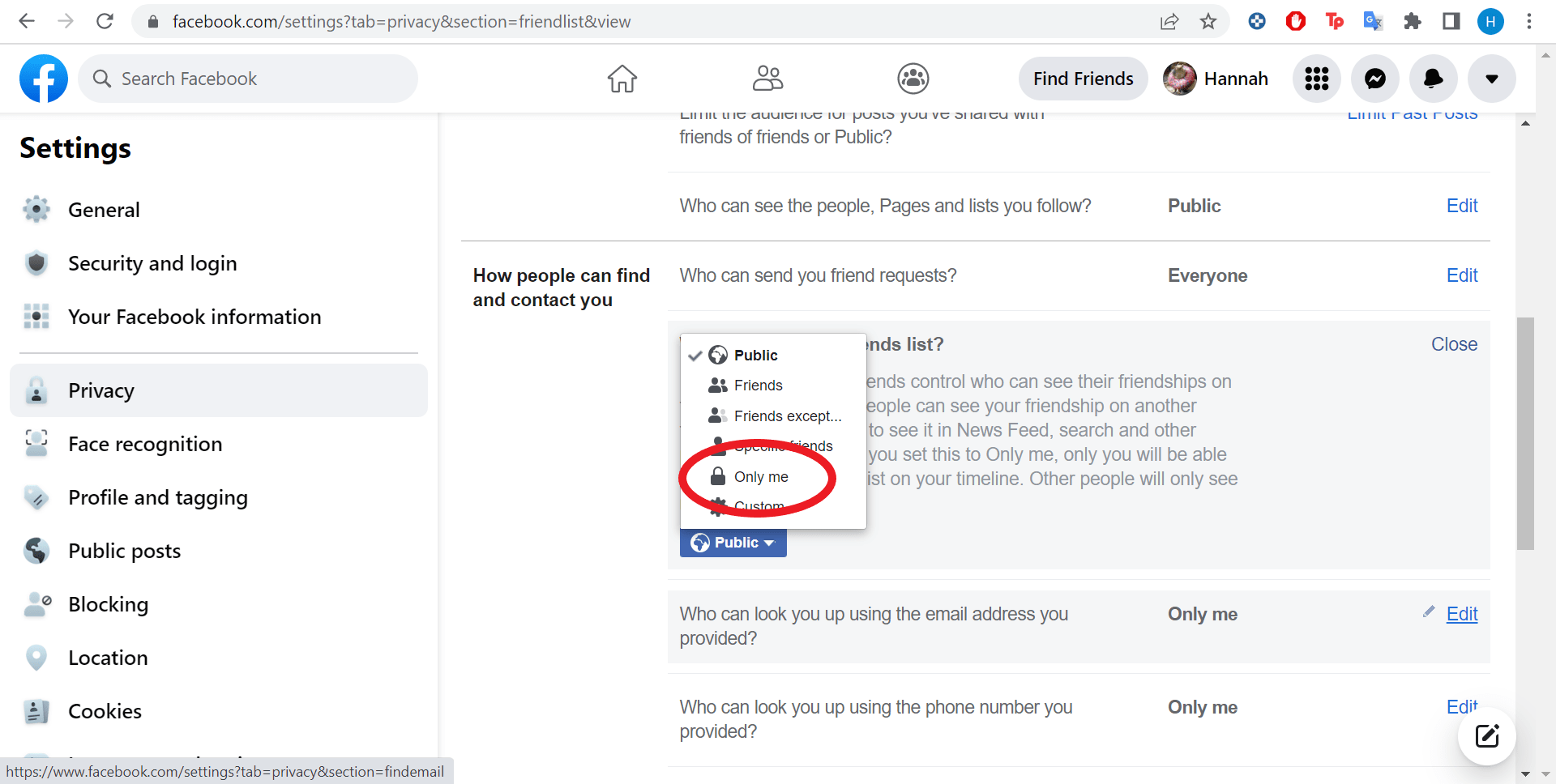Choose Only me audience option
Screen dimensions: 1556x784
coord(773,477)
